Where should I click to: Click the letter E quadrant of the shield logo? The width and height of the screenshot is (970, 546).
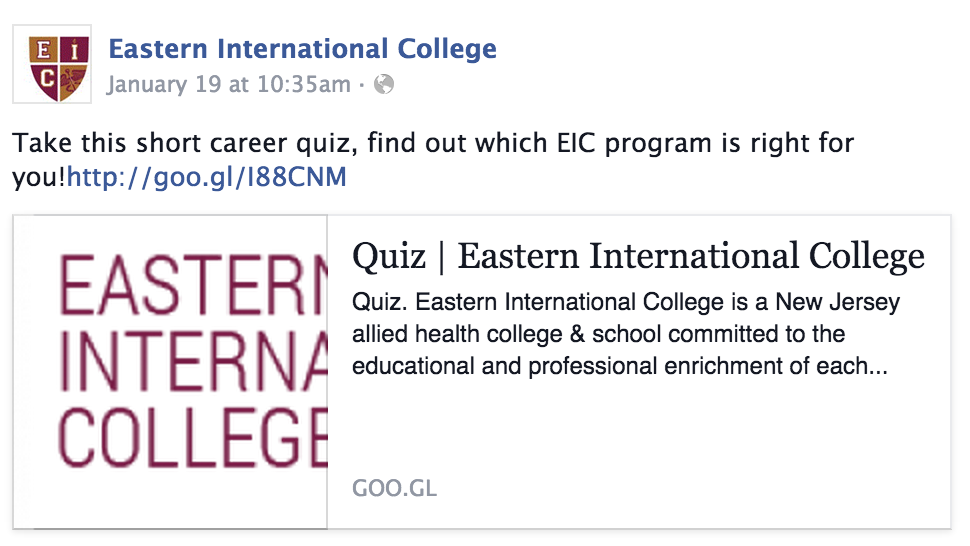point(44,51)
